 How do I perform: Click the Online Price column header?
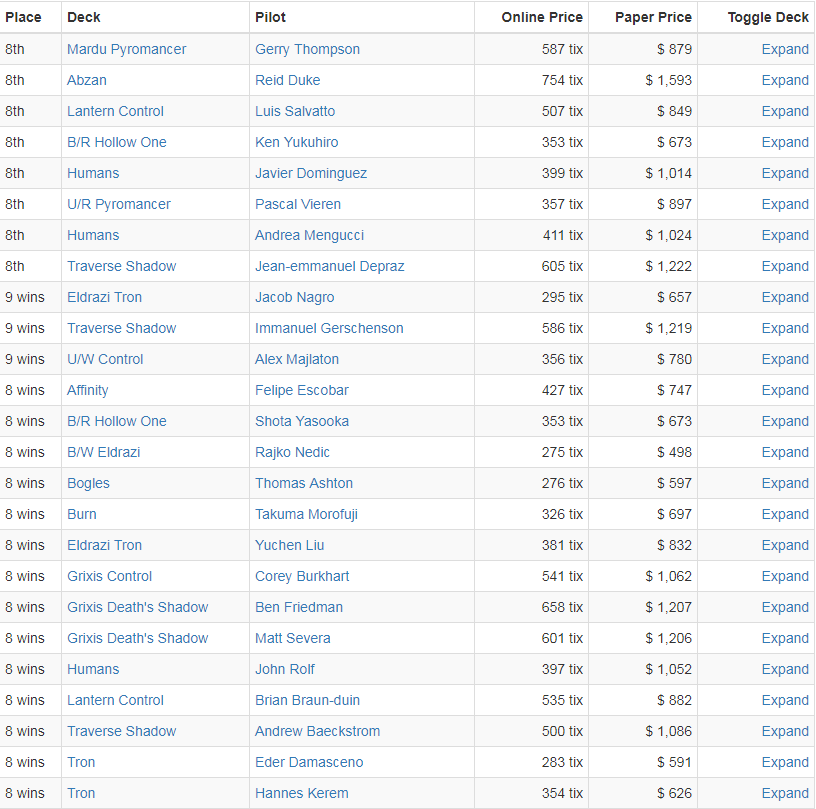542,17
